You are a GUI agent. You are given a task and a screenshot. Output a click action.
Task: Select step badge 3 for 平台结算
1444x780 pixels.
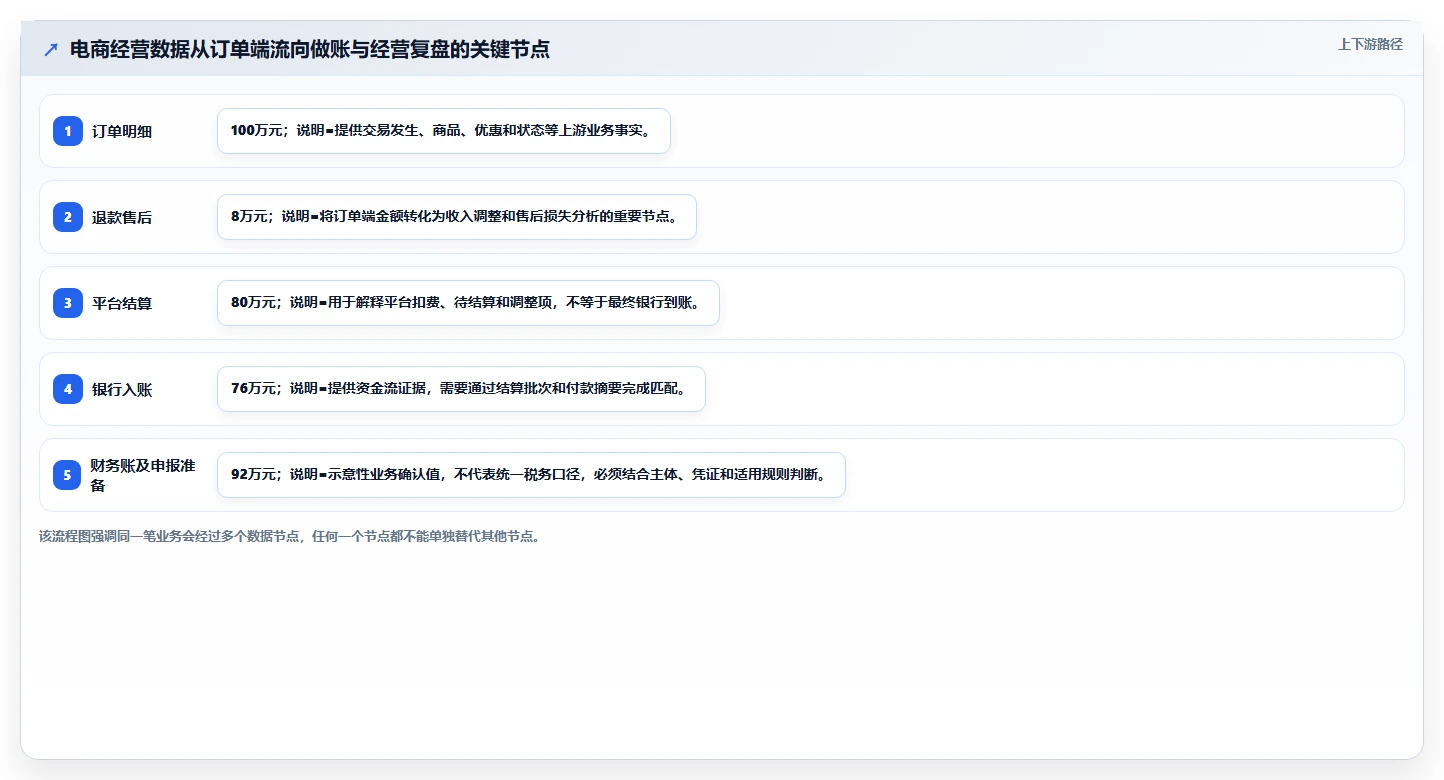(68, 302)
